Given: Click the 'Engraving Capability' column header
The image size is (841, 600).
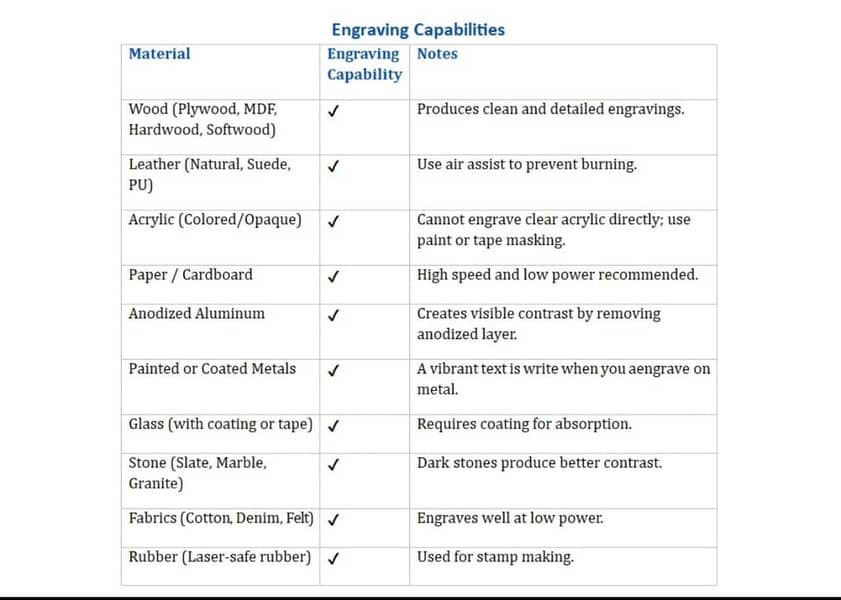Looking at the screenshot, I should click(364, 64).
